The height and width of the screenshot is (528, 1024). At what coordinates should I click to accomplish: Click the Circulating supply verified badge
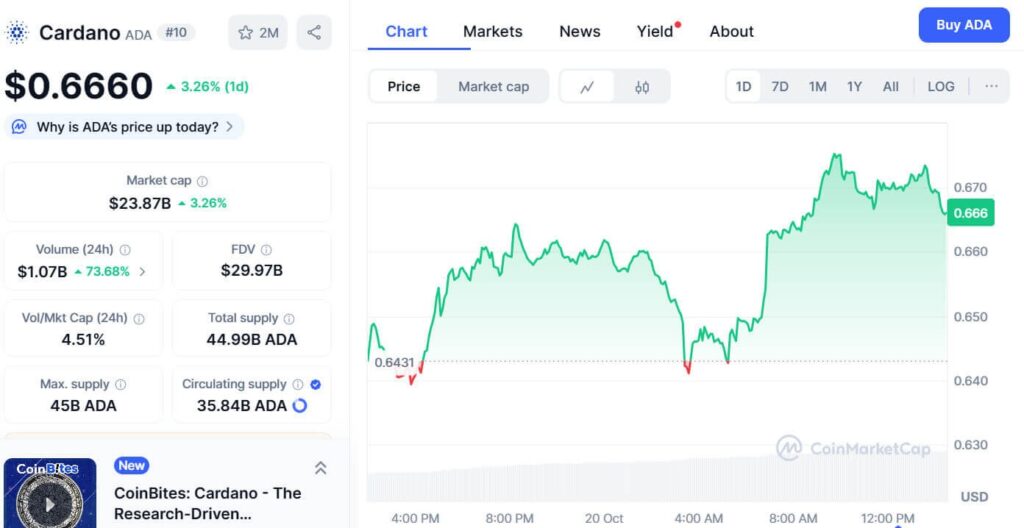click(316, 384)
